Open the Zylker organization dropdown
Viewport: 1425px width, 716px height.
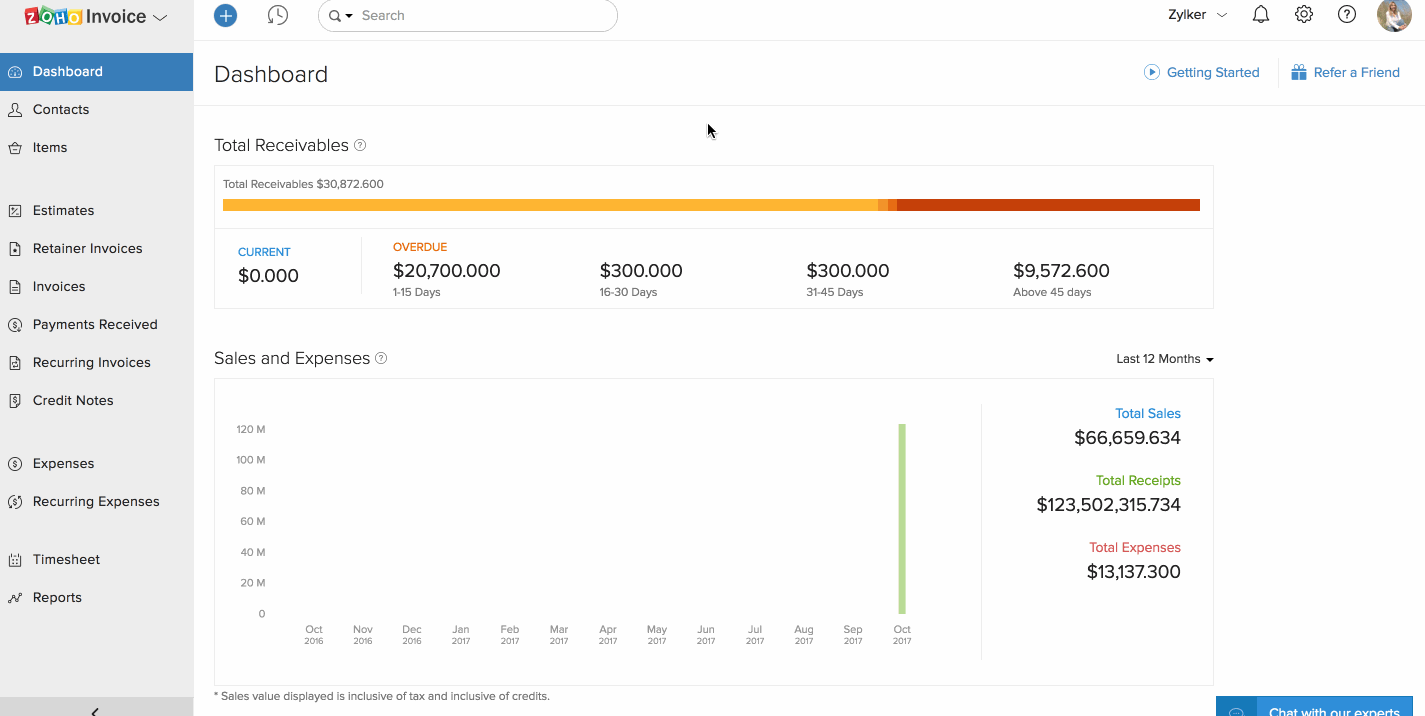coord(1197,15)
